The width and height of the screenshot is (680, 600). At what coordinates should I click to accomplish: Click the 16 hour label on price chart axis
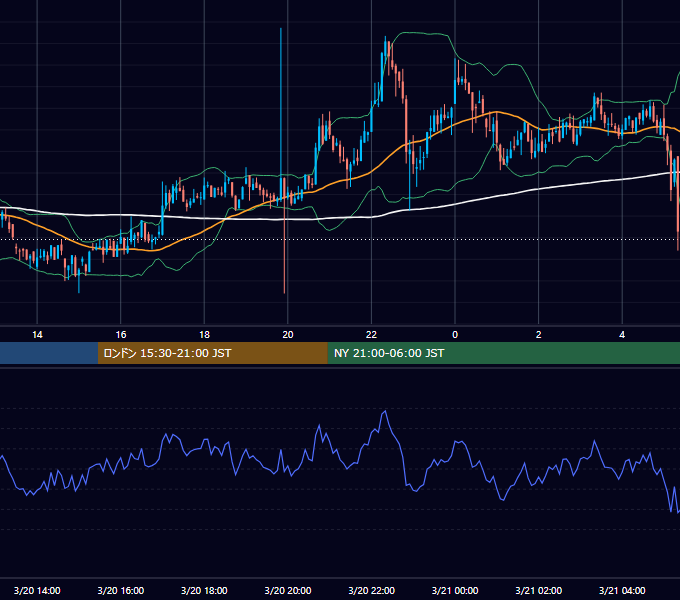click(x=121, y=335)
